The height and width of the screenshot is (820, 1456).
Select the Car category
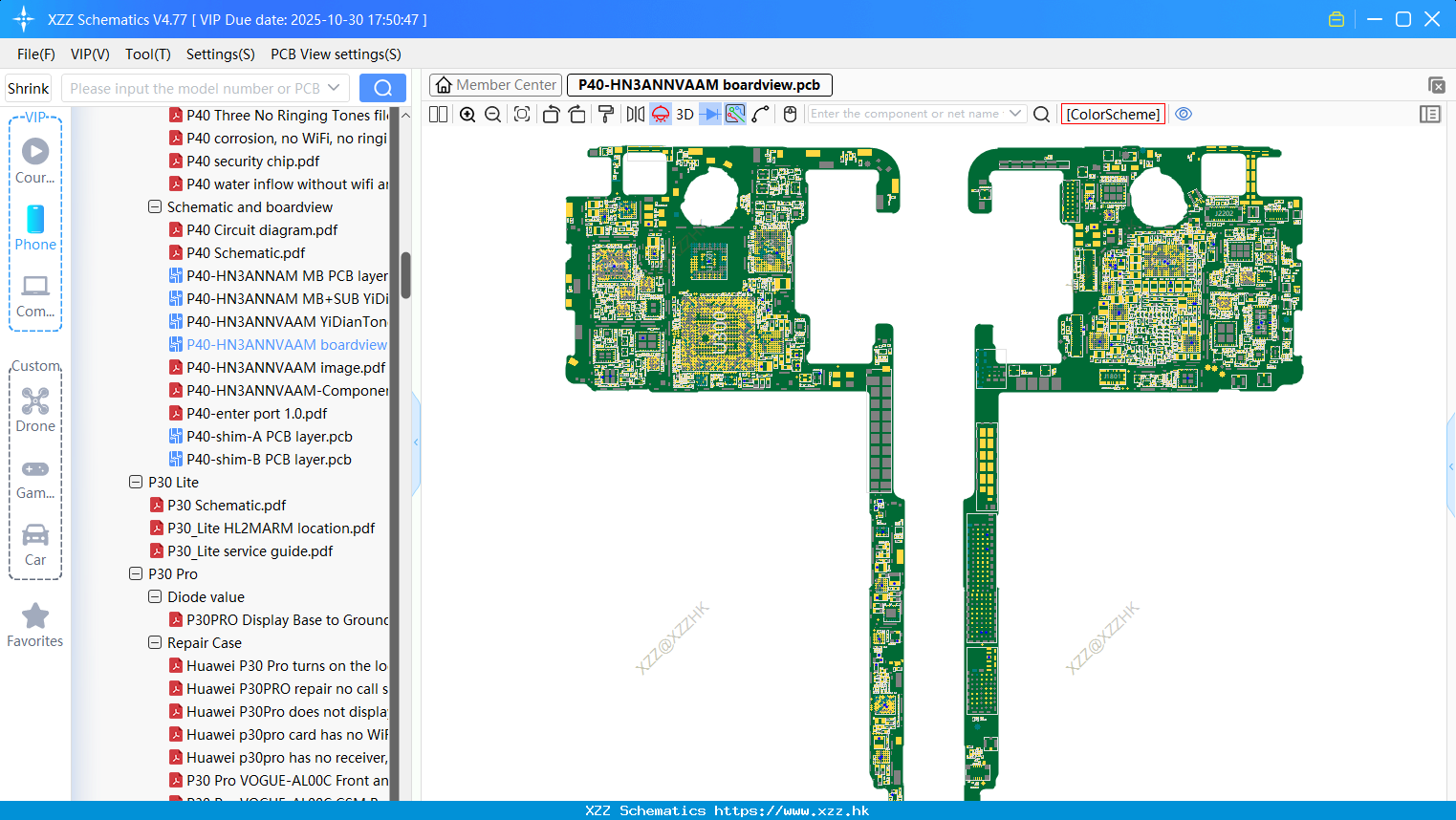[35, 545]
